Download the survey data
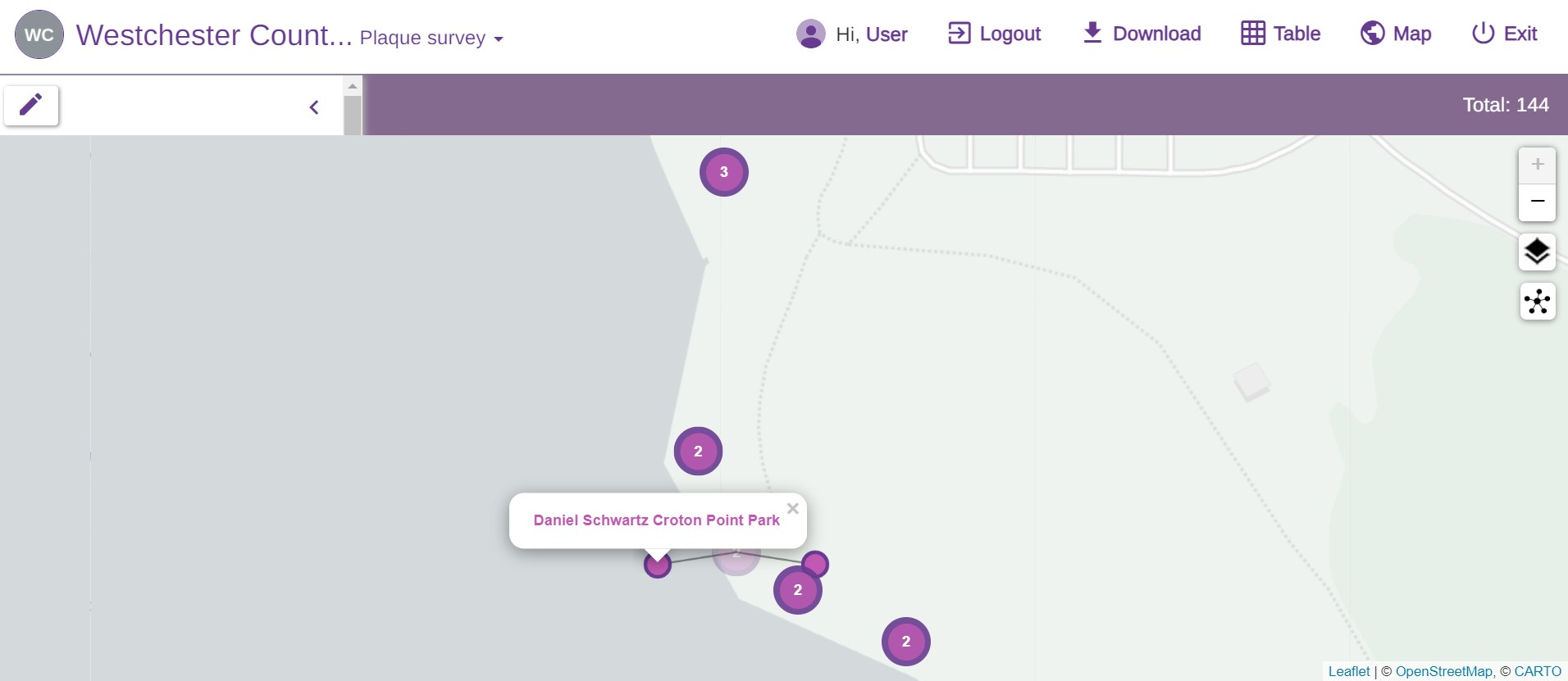Screen dimensions: 1568x681 1142,34
